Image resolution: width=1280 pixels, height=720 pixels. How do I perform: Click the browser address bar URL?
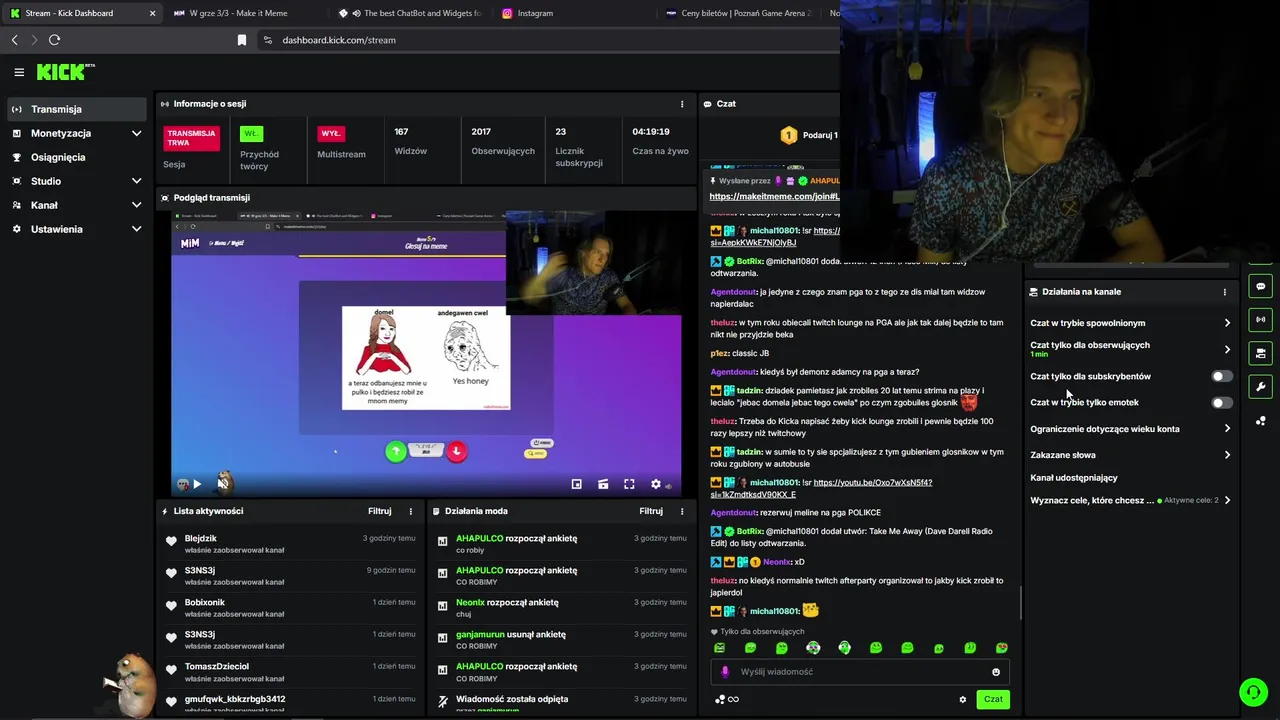point(339,40)
